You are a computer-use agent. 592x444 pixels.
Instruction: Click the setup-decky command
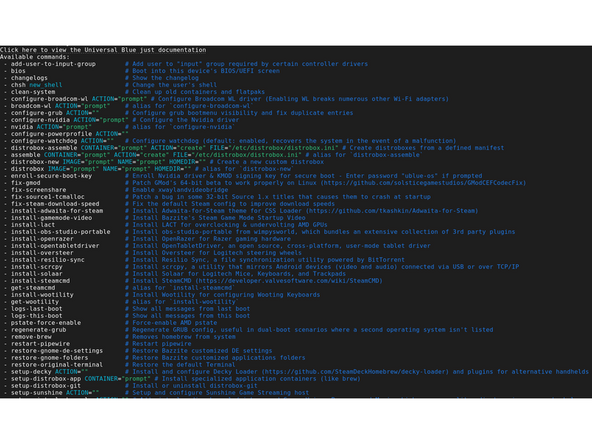coord(31,371)
